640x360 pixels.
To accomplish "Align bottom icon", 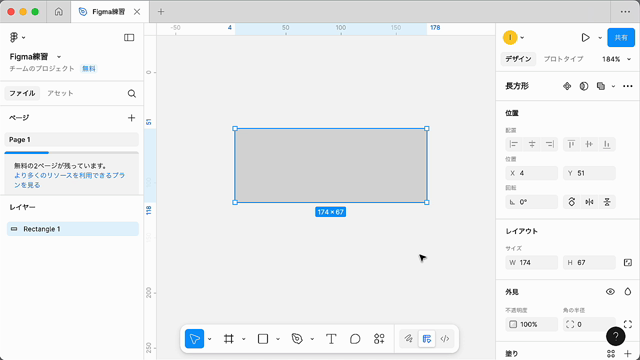I will pyautogui.click(x=607, y=144).
